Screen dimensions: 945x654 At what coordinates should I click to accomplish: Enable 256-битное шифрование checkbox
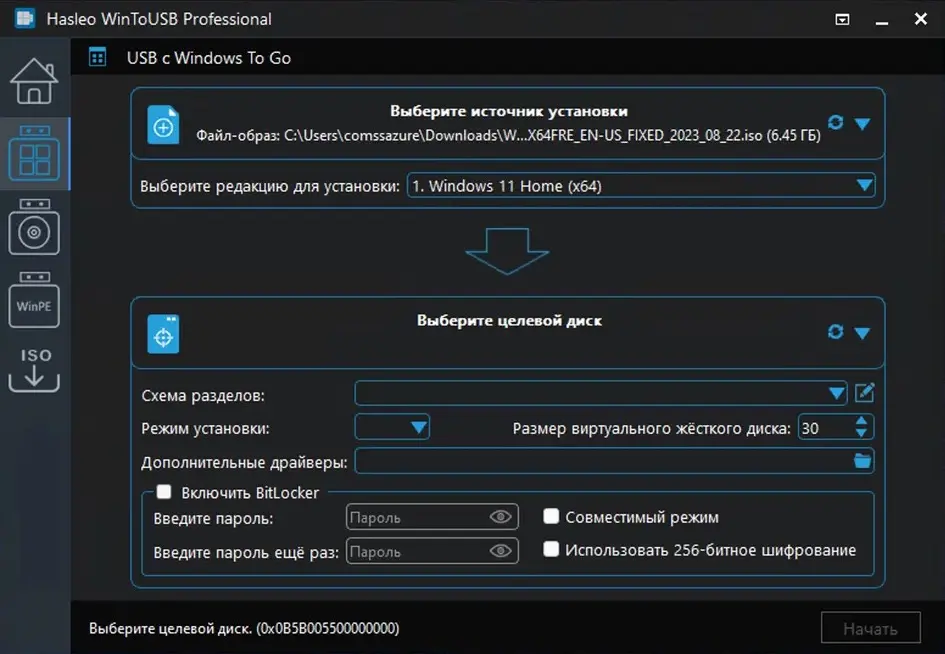click(x=550, y=549)
